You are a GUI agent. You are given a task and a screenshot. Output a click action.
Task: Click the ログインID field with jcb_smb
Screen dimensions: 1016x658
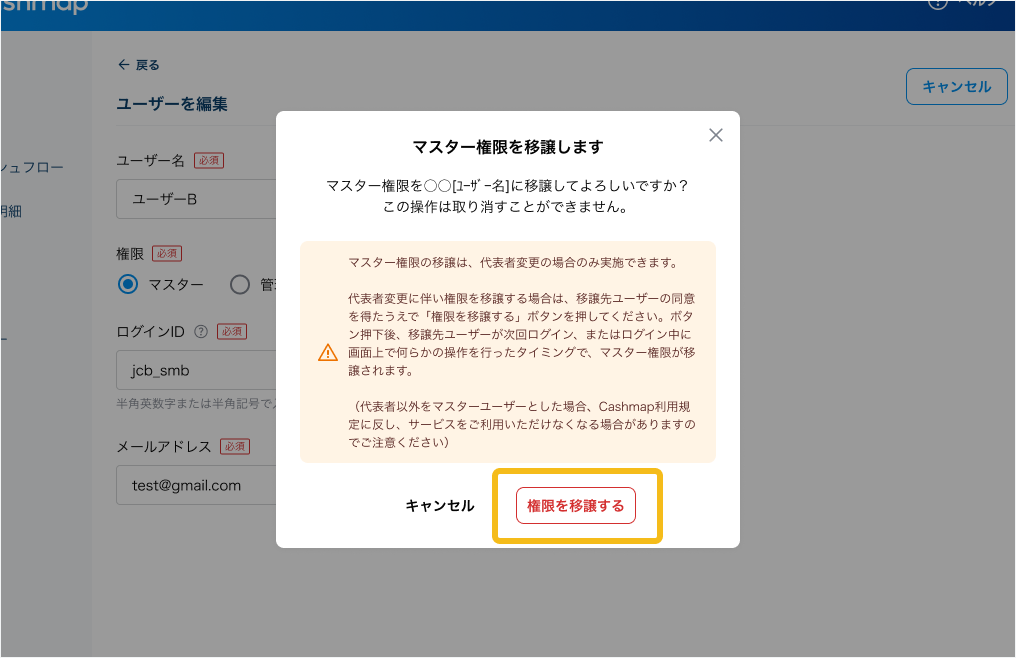coord(195,370)
